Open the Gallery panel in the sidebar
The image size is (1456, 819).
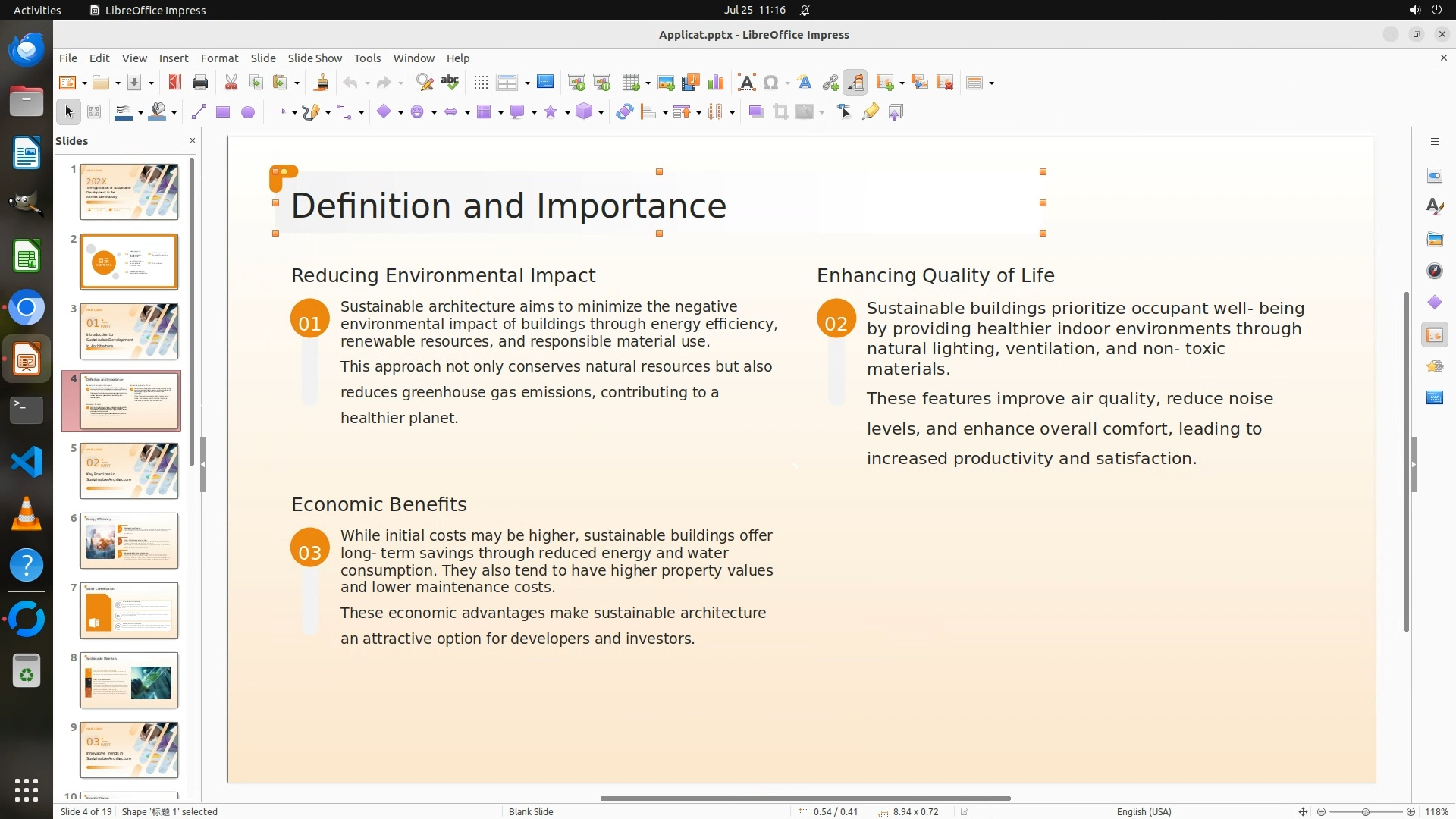(1434, 239)
